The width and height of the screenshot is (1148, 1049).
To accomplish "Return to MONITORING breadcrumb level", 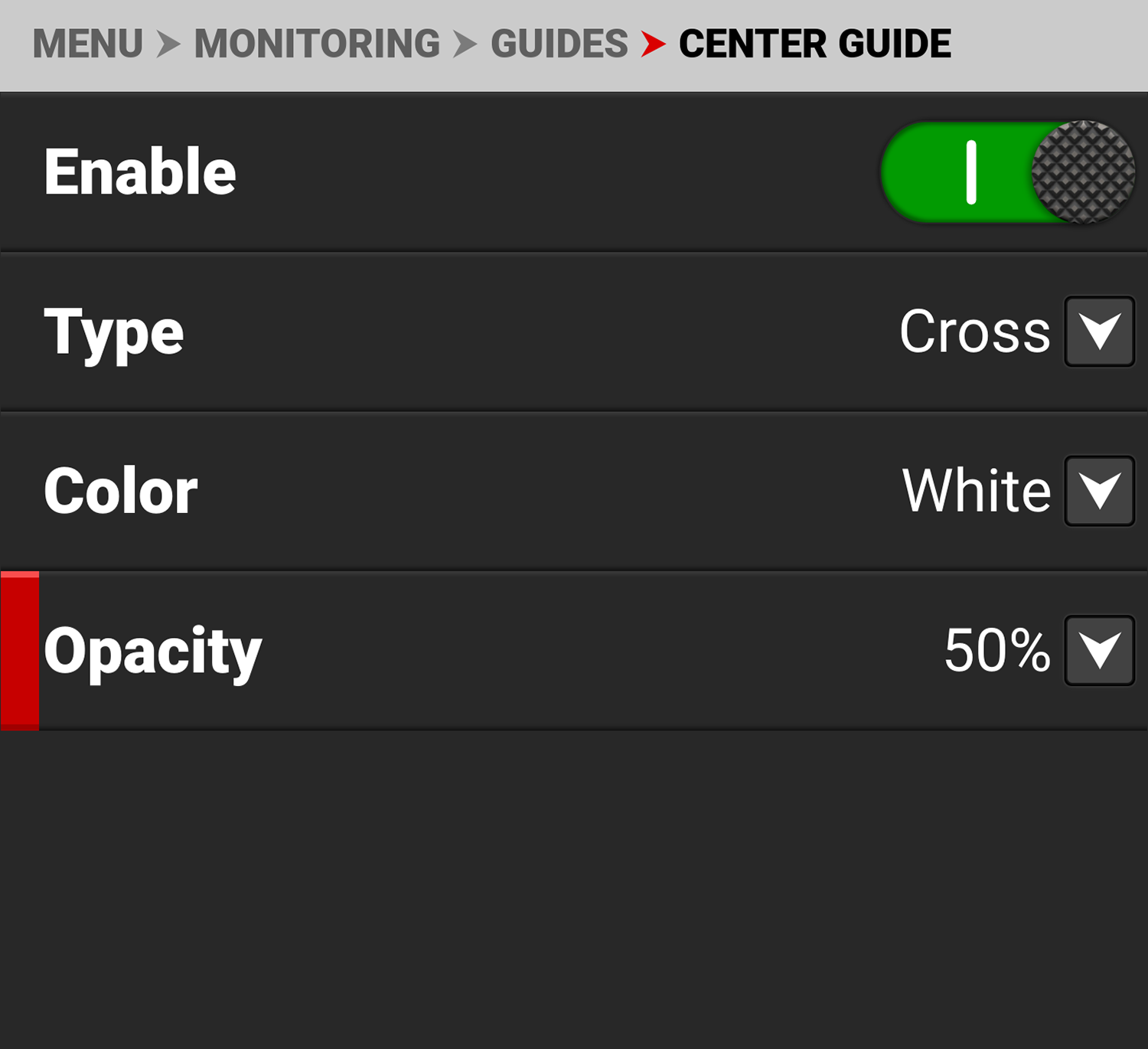I will (317, 44).
